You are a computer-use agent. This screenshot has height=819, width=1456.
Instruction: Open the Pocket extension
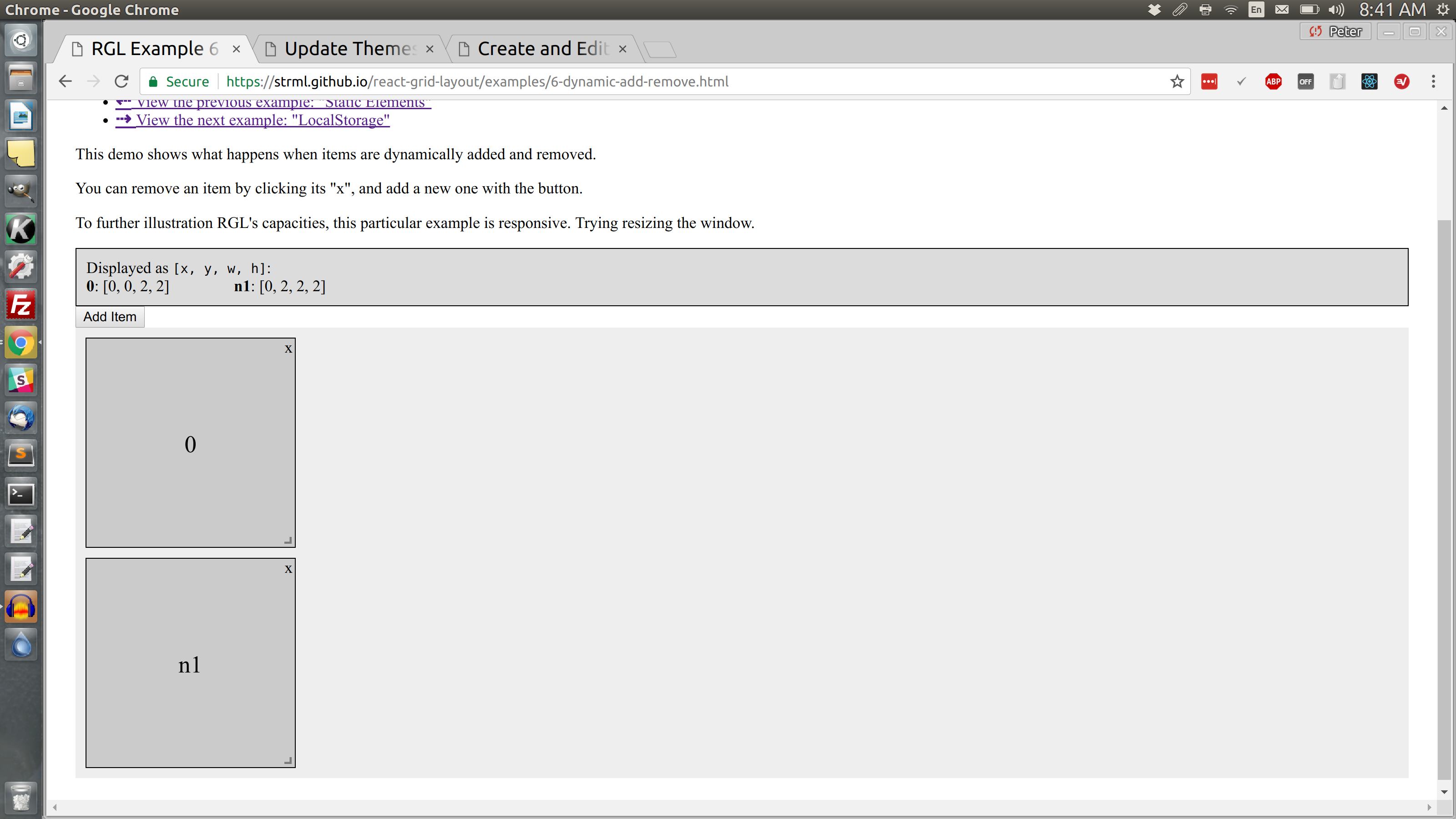pos(1338,81)
